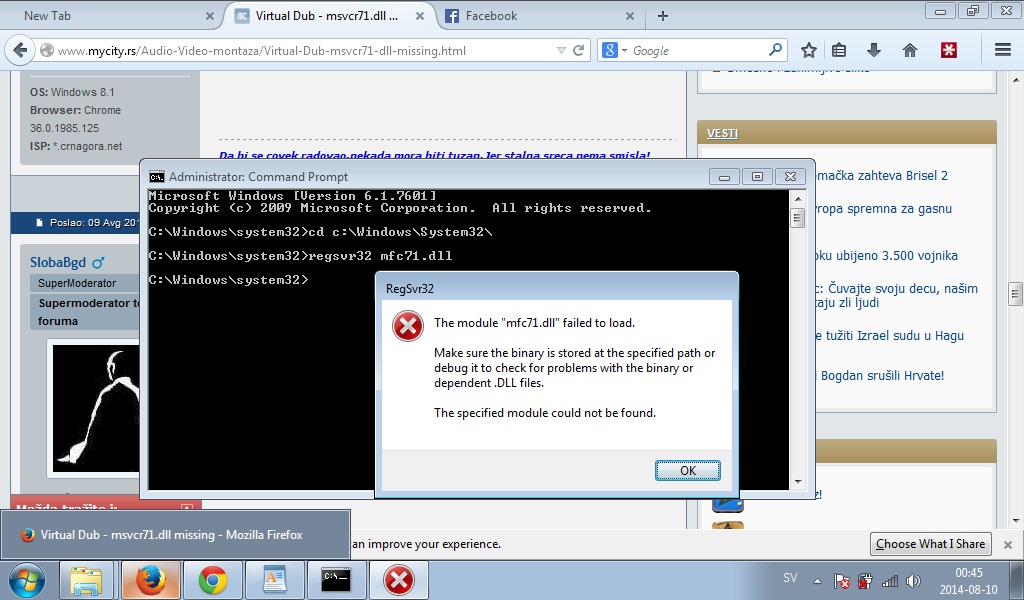Click the red asterisk addon icon
Screen dimensions: 1024x600
point(949,50)
